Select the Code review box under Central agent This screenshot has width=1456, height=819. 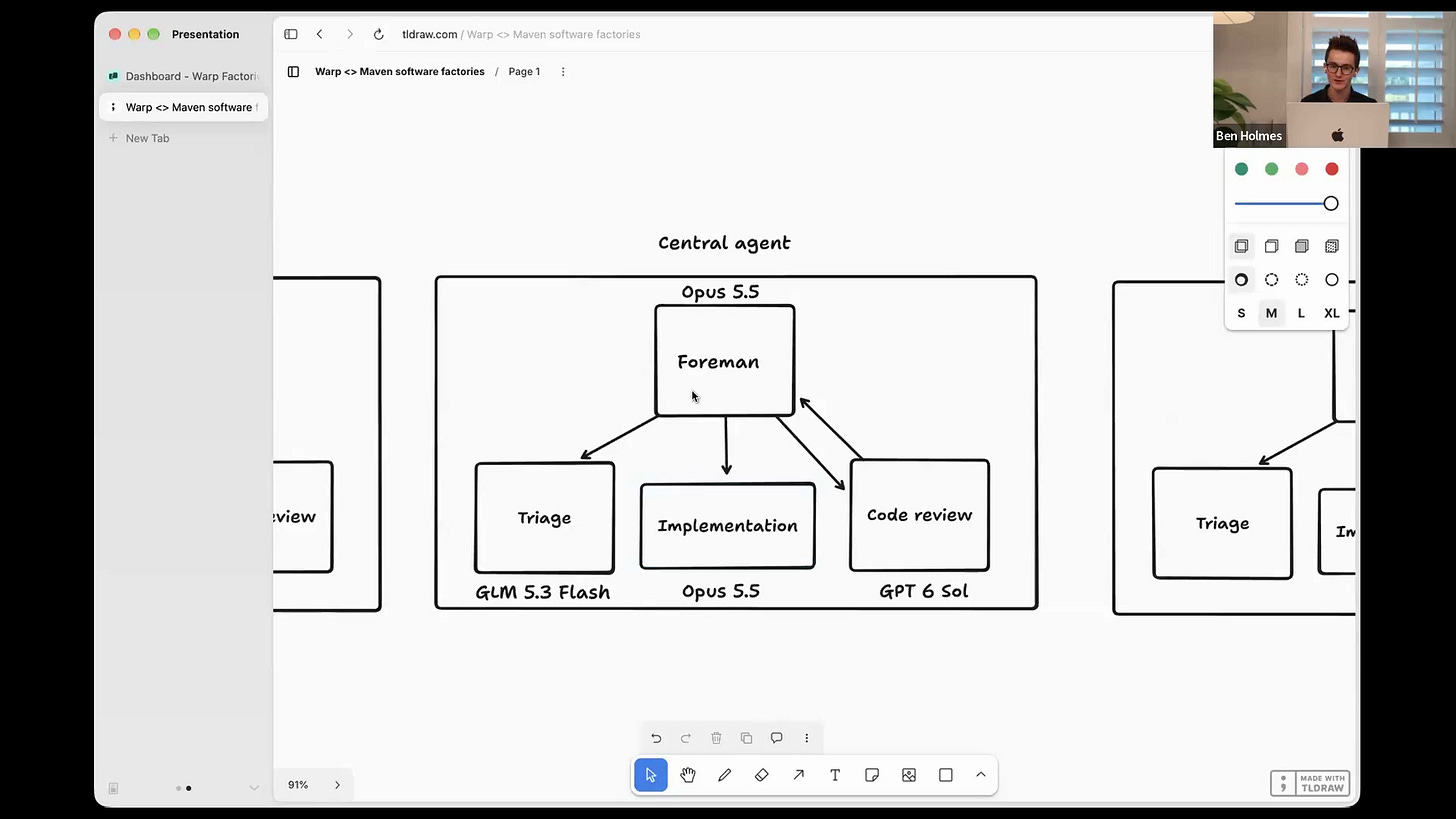click(x=919, y=515)
